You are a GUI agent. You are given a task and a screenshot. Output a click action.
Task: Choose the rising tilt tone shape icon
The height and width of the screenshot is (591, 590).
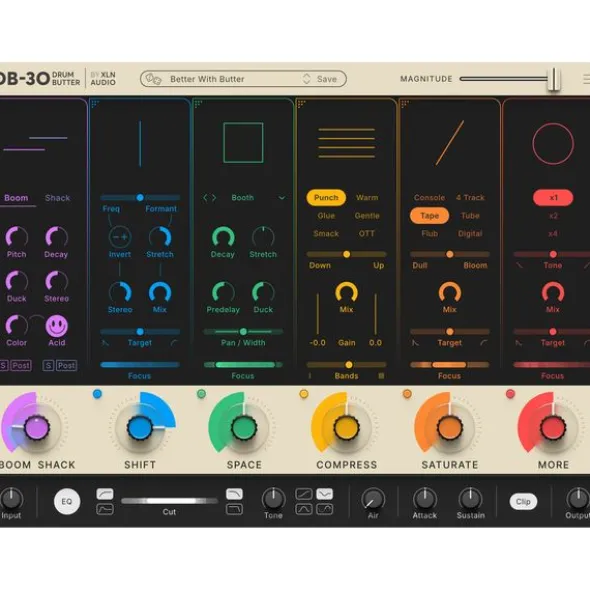click(304, 494)
